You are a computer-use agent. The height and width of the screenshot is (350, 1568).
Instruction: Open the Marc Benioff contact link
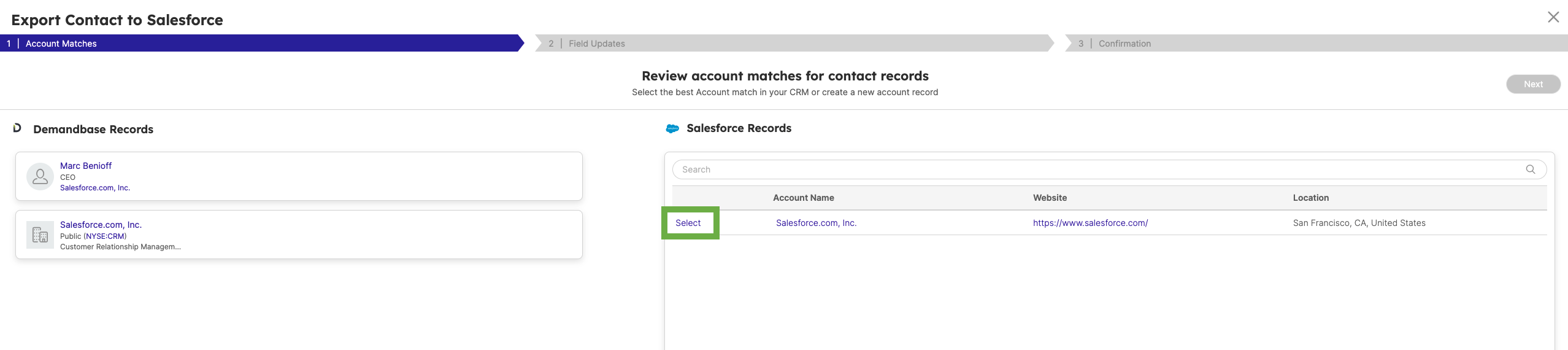86,166
